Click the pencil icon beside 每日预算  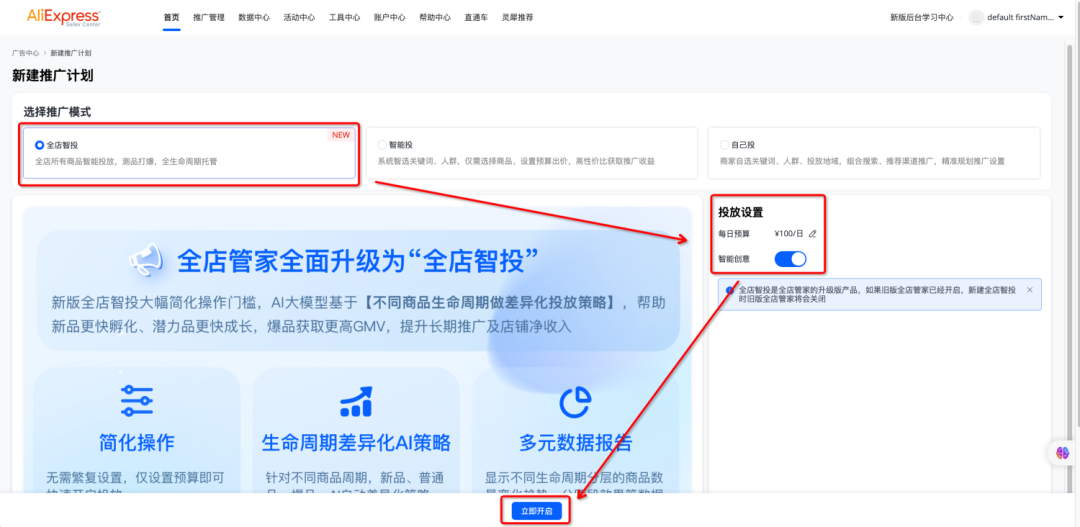tap(812, 233)
